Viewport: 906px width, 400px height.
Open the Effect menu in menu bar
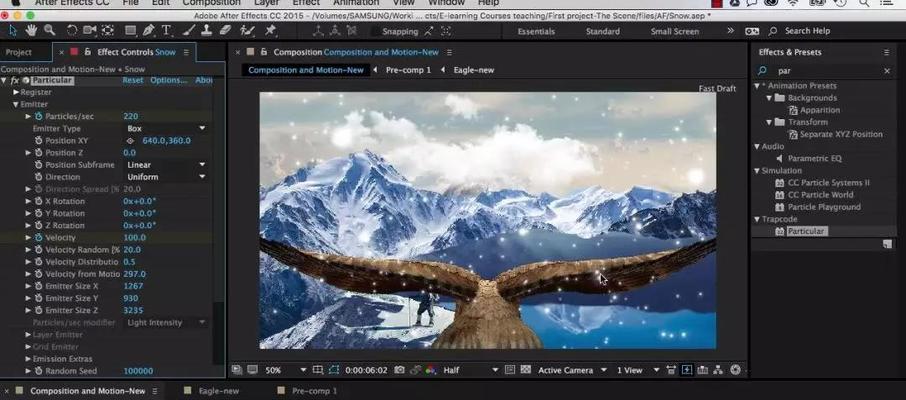click(306, 3)
